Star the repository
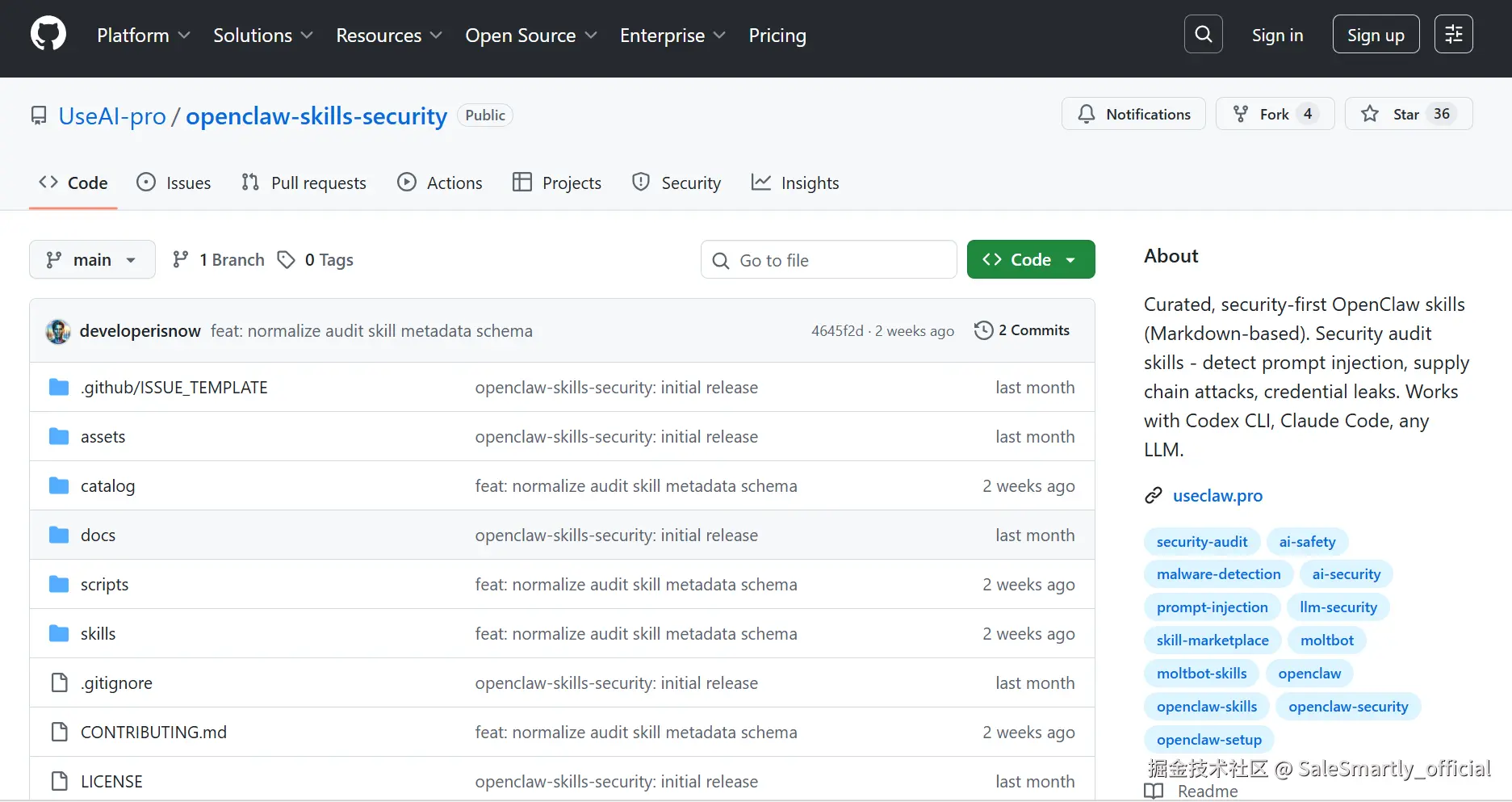The width and height of the screenshot is (1512, 802). click(x=1408, y=114)
